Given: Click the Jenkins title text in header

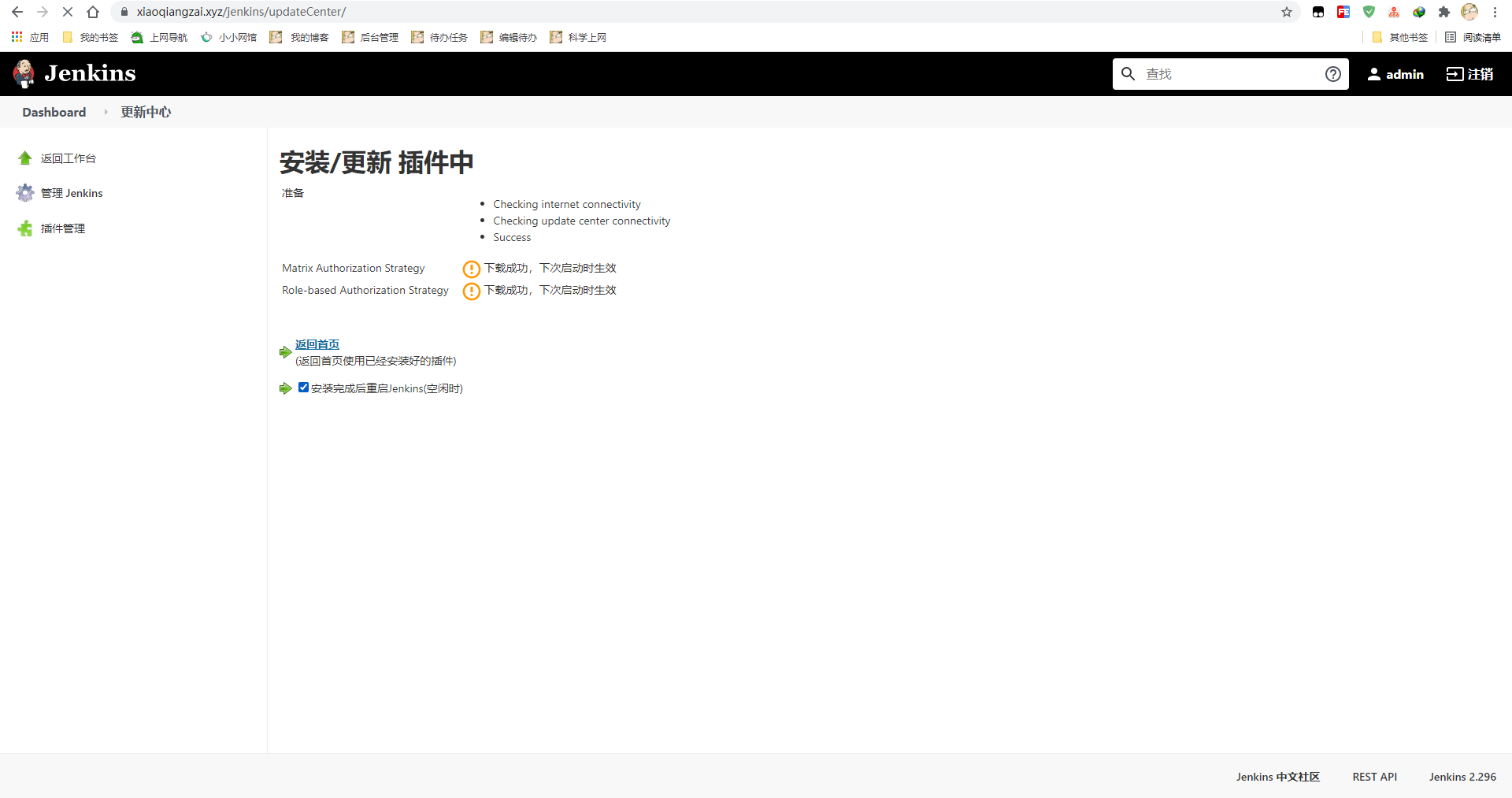Looking at the screenshot, I should 90,73.
